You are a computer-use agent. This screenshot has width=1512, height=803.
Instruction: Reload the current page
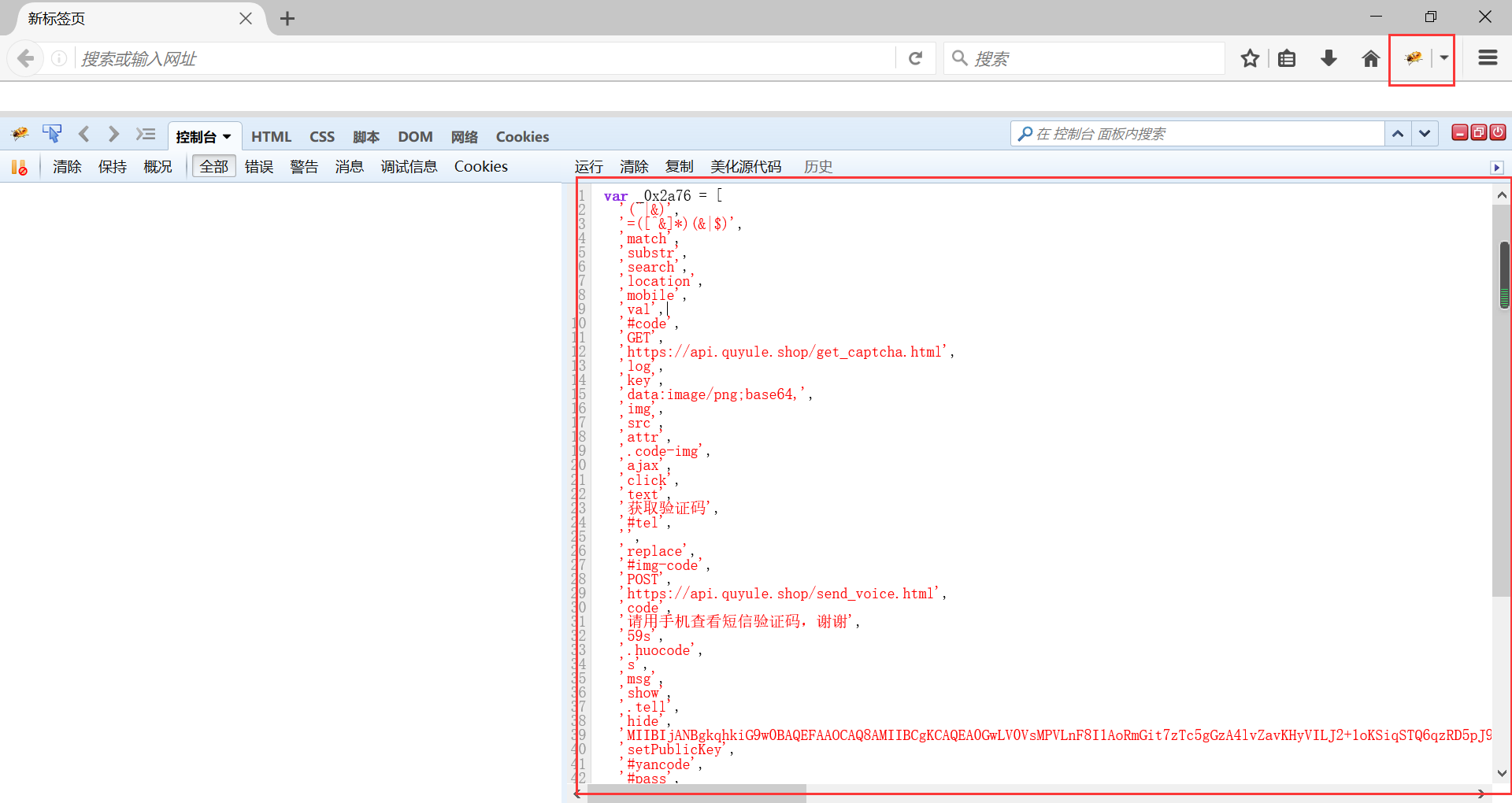(x=915, y=58)
